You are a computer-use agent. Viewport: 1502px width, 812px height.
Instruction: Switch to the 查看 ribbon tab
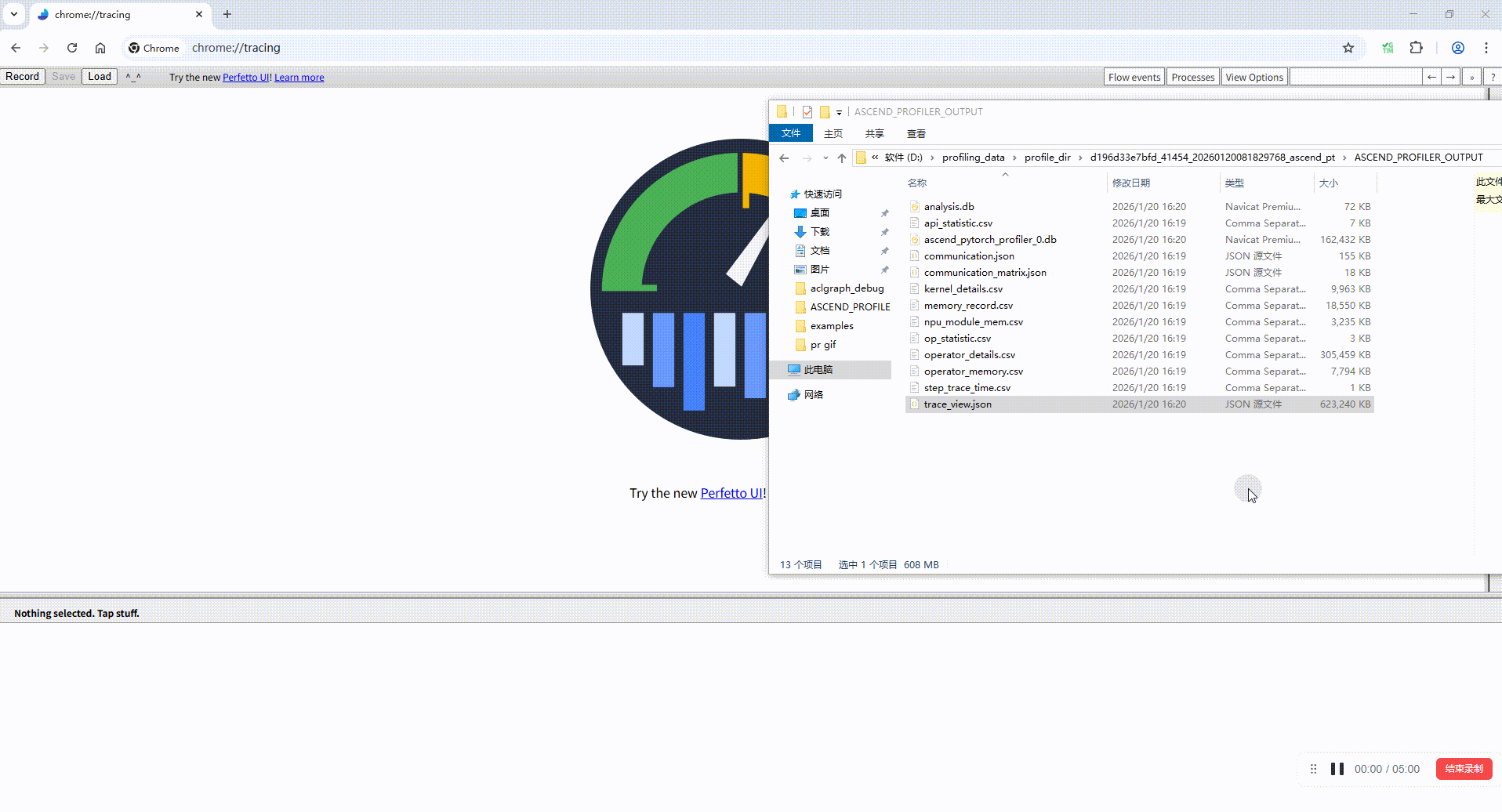pyautogui.click(x=916, y=133)
